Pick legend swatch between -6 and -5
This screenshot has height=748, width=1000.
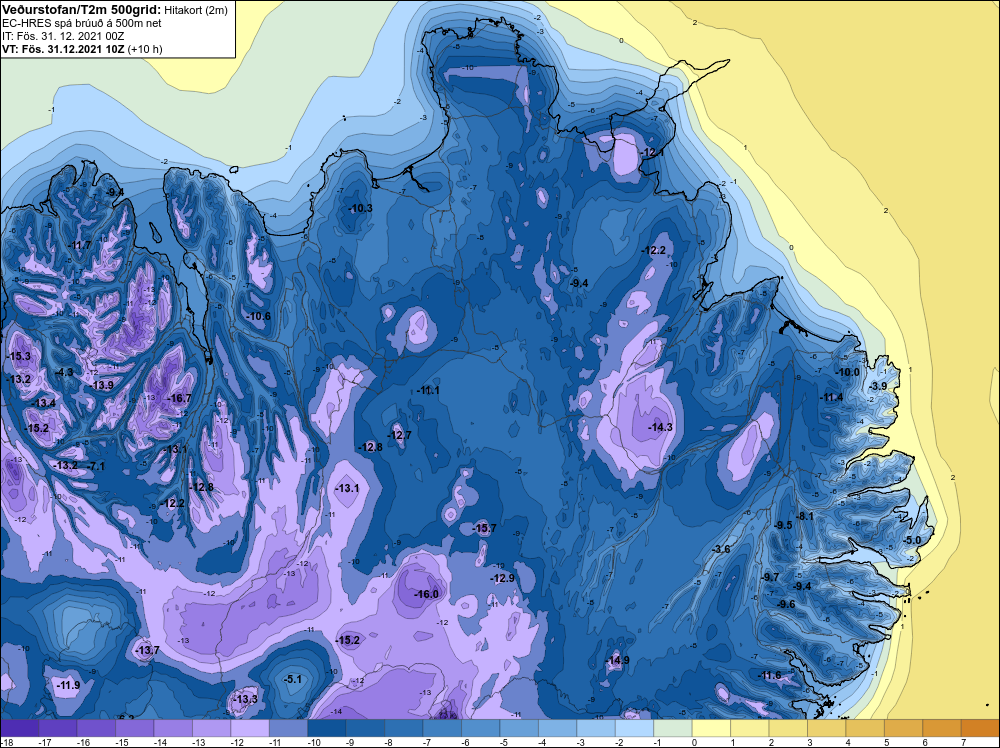(481, 728)
